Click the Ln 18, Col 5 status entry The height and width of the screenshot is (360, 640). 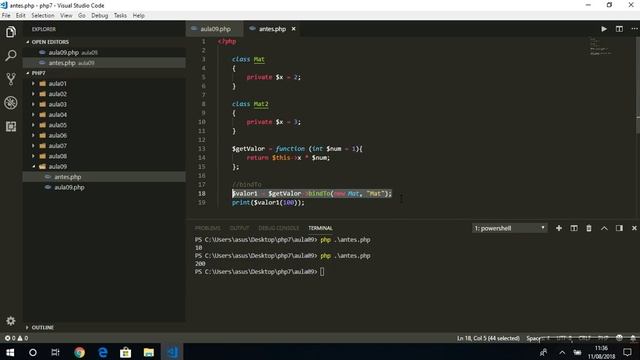click(488, 338)
